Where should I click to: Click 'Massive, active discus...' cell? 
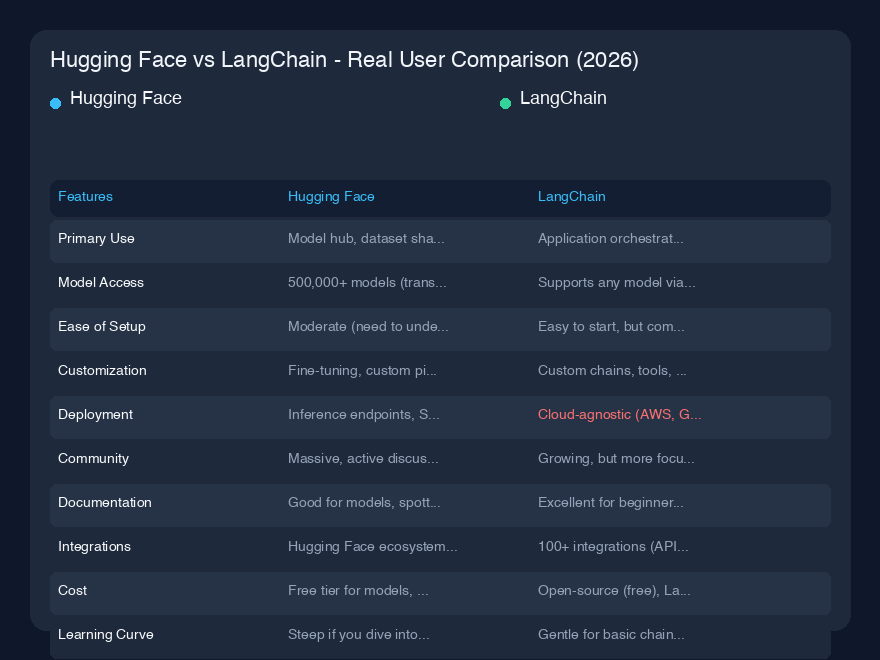pos(363,459)
